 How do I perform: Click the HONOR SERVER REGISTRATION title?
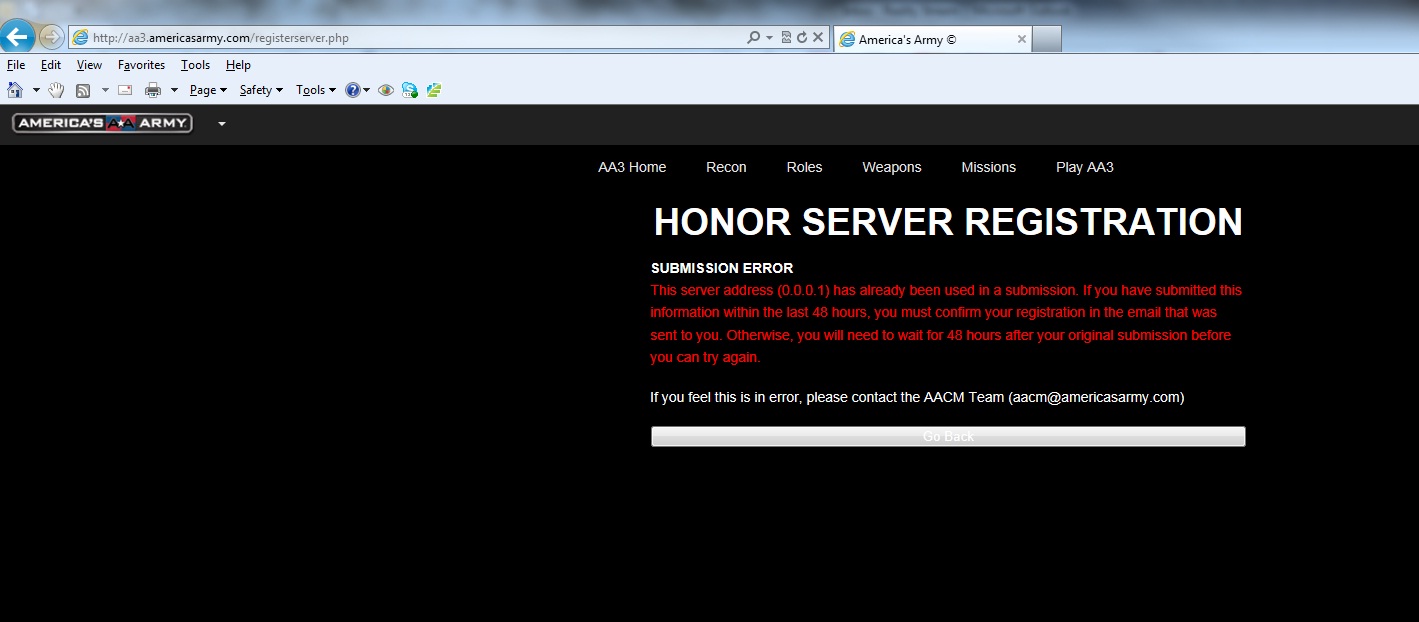(948, 222)
